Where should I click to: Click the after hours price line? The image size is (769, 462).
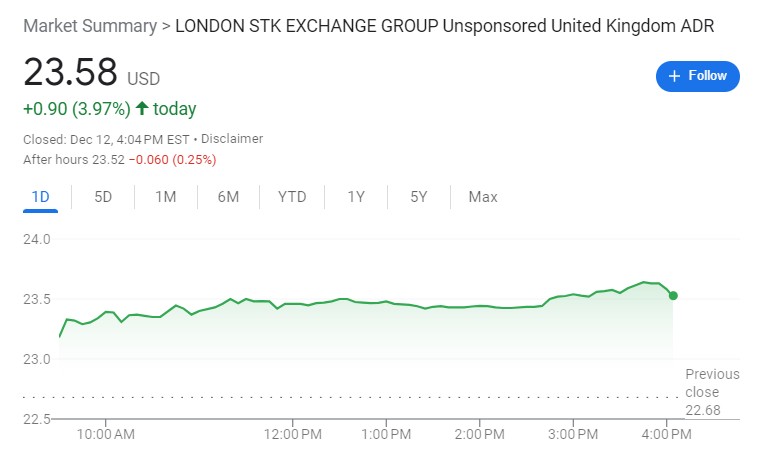(x=119, y=159)
